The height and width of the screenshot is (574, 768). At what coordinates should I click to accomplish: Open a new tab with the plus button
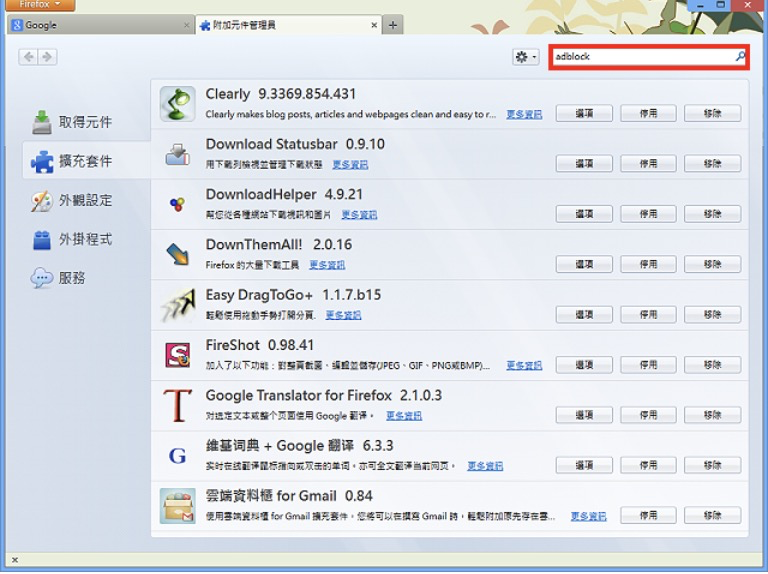[393, 25]
